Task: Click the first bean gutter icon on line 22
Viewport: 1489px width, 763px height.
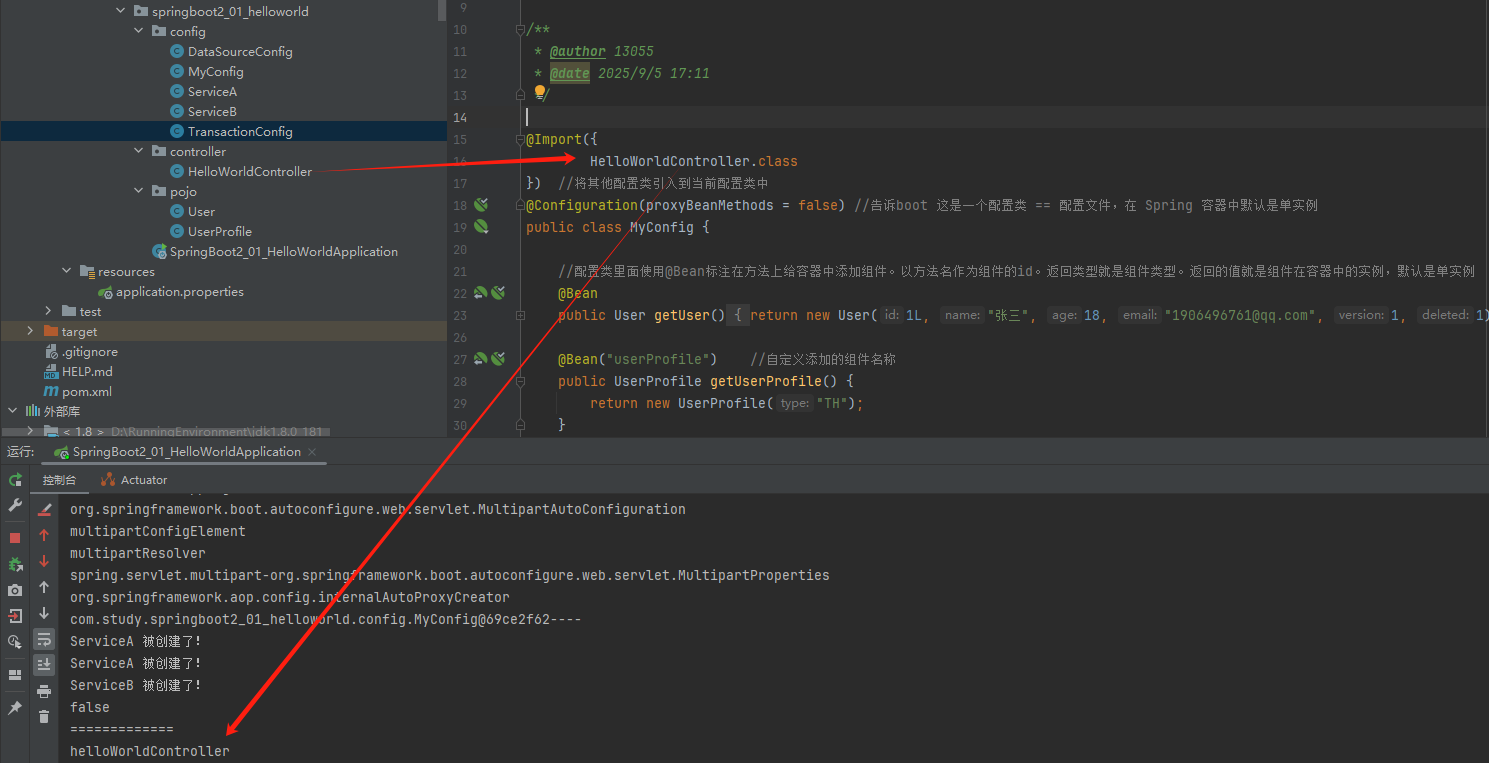Action: (x=480, y=293)
